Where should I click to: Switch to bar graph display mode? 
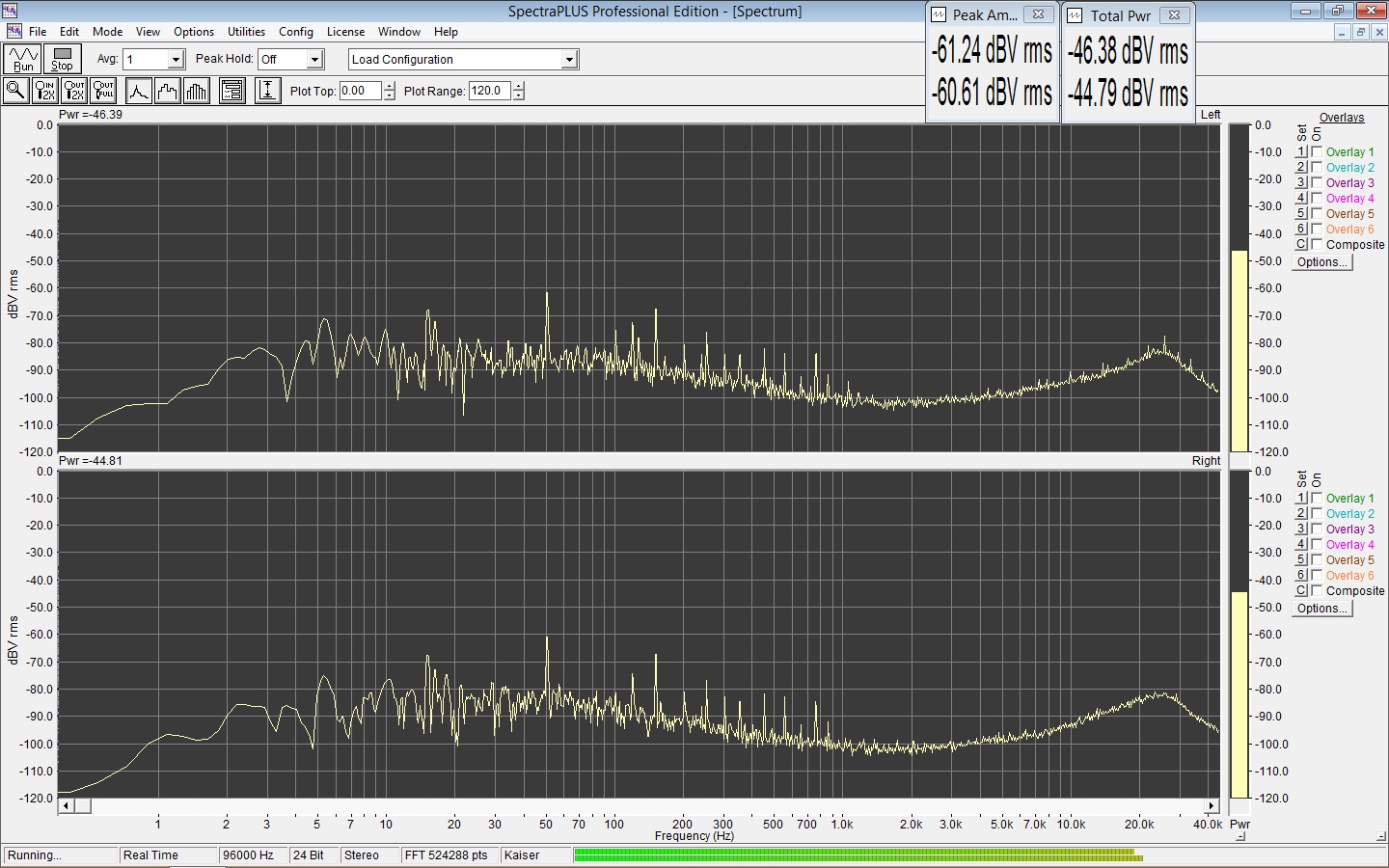pos(197,91)
